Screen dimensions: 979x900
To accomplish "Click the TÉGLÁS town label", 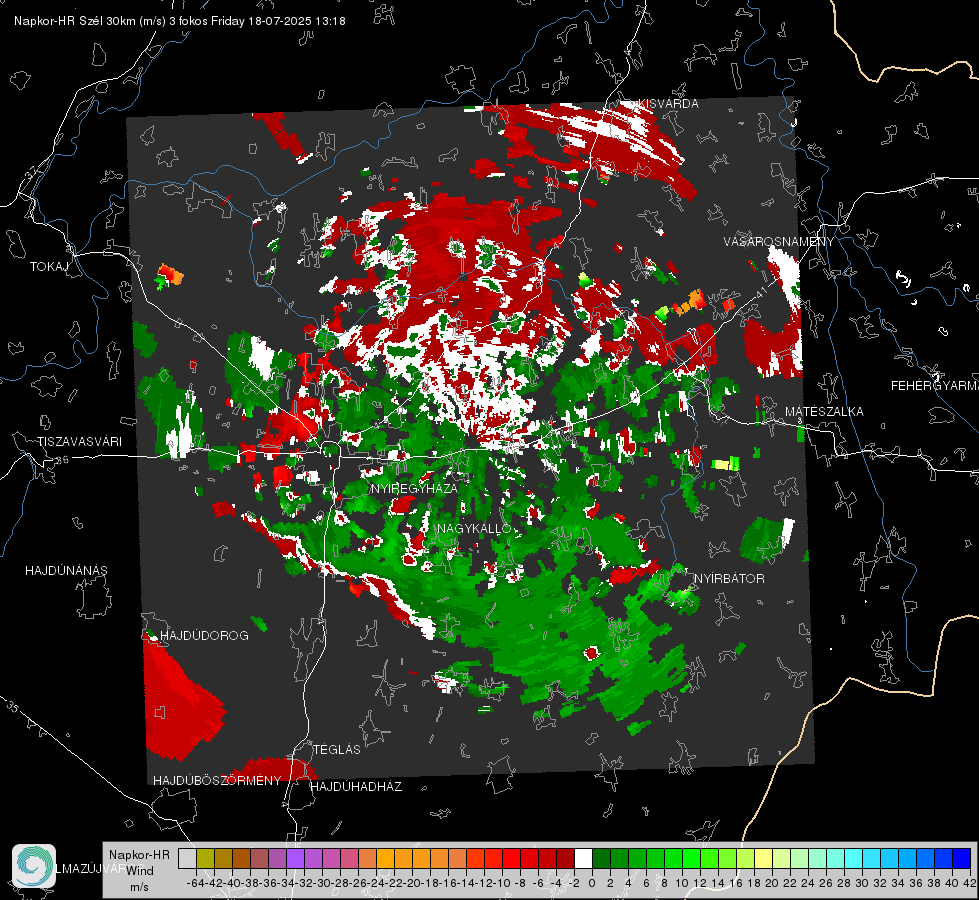I will [337, 749].
